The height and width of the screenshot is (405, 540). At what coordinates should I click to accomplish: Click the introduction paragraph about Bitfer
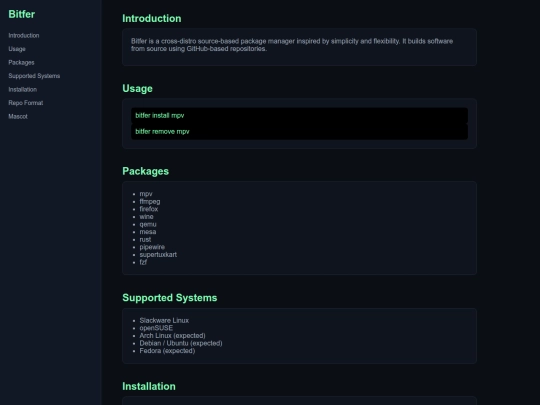coord(292,45)
